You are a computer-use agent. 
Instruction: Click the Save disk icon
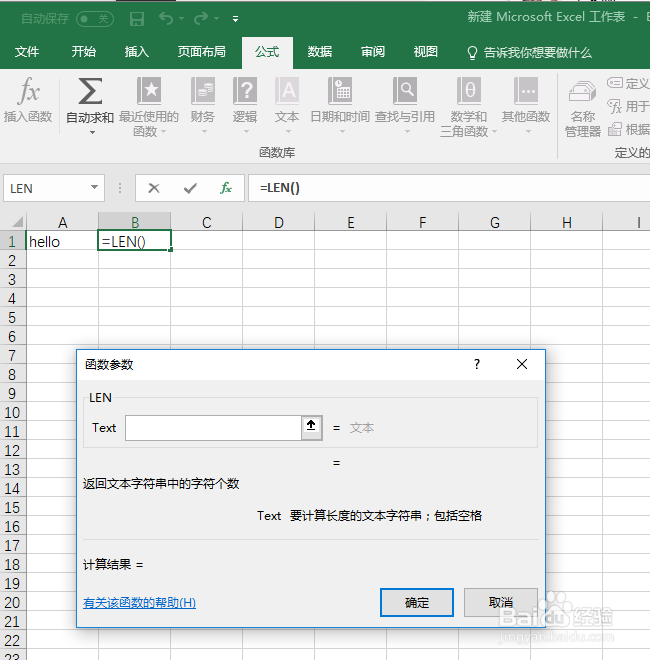pos(137,19)
